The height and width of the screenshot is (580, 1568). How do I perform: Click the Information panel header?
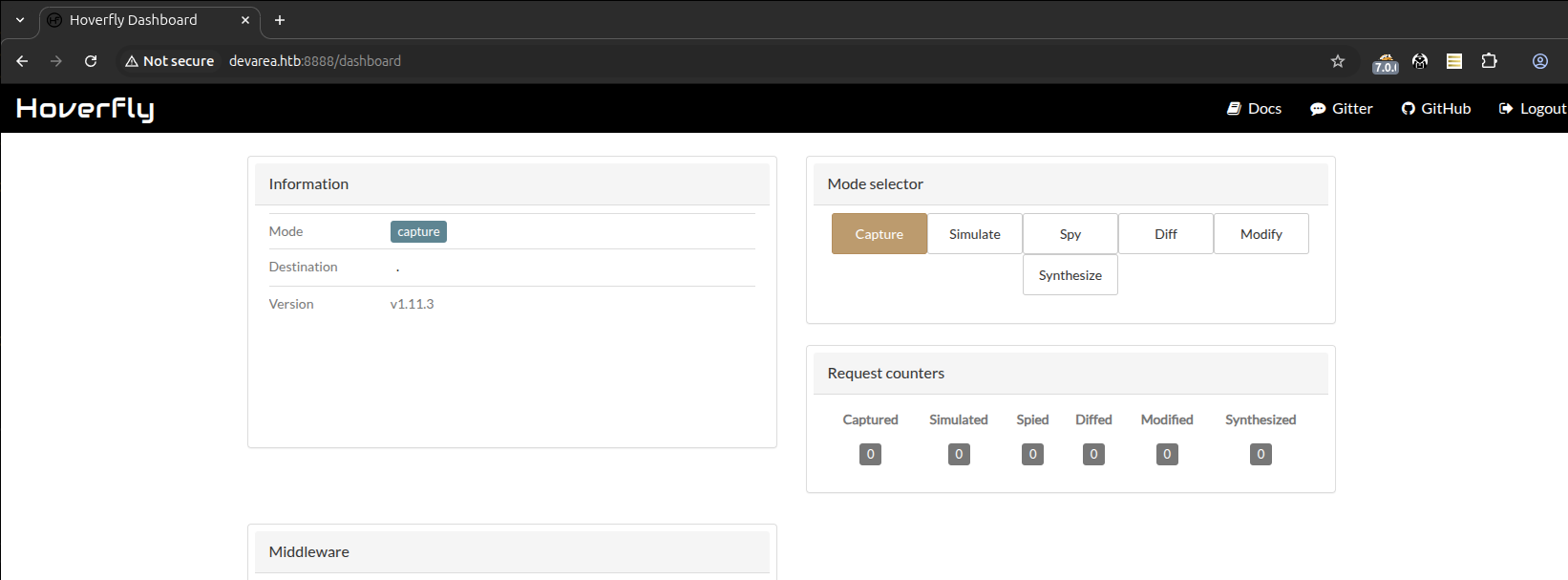(x=512, y=184)
